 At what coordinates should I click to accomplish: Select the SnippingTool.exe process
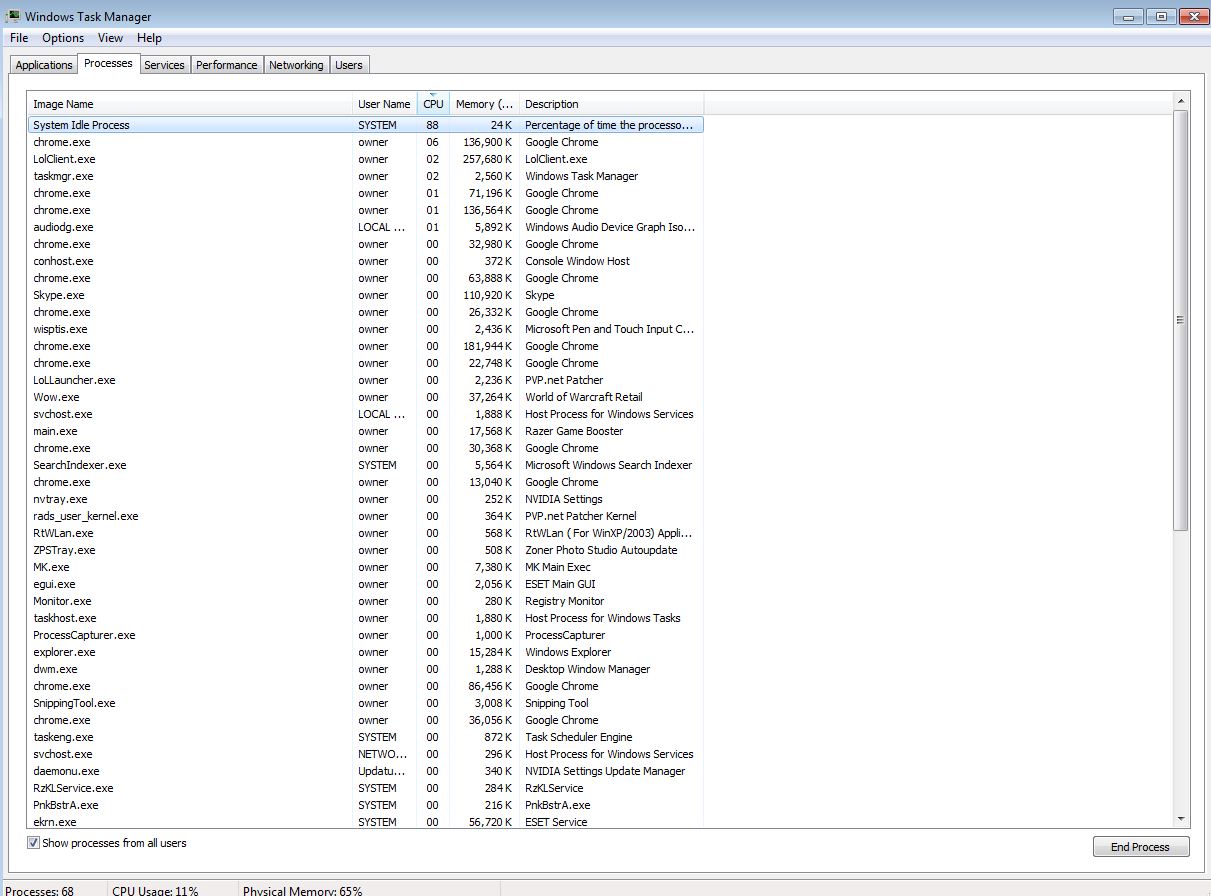(x=365, y=703)
